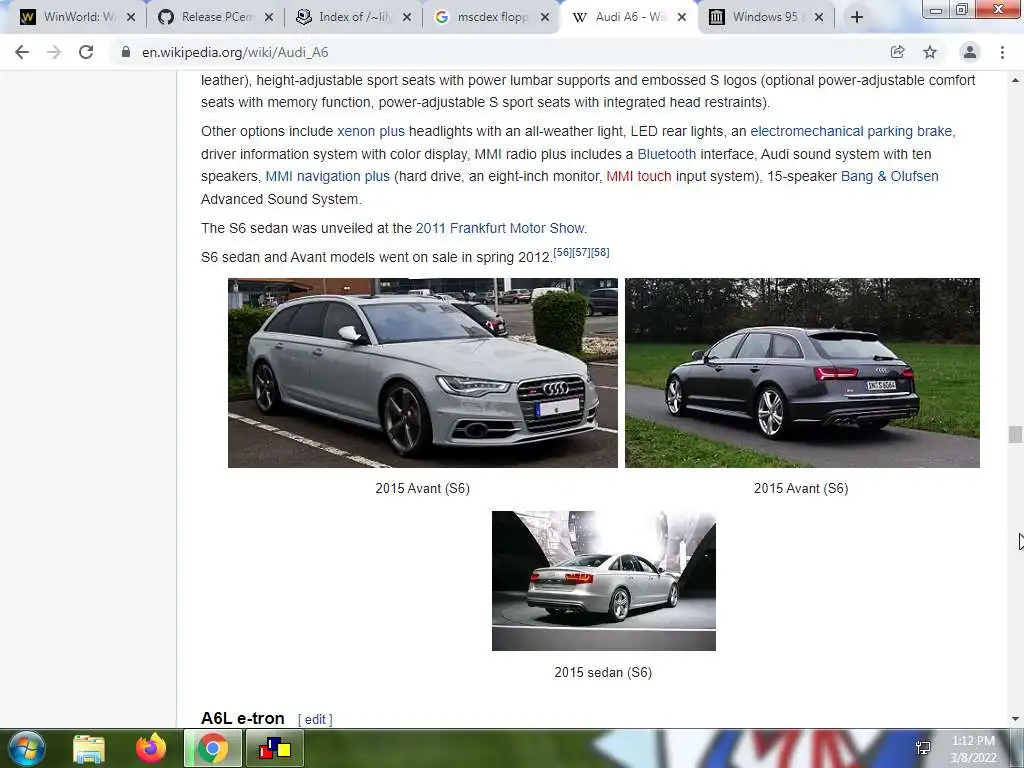Image resolution: width=1024 pixels, height=768 pixels.
Task: Click citation reference 58
Action: [x=600, y=252]
